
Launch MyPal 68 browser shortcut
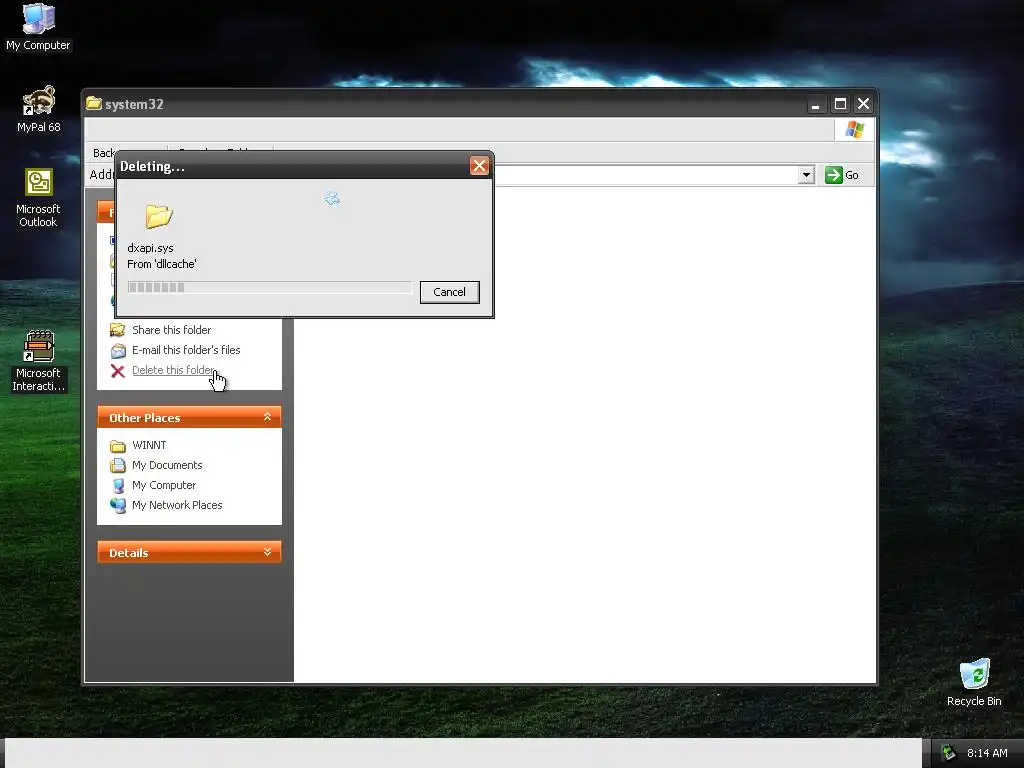38,109
